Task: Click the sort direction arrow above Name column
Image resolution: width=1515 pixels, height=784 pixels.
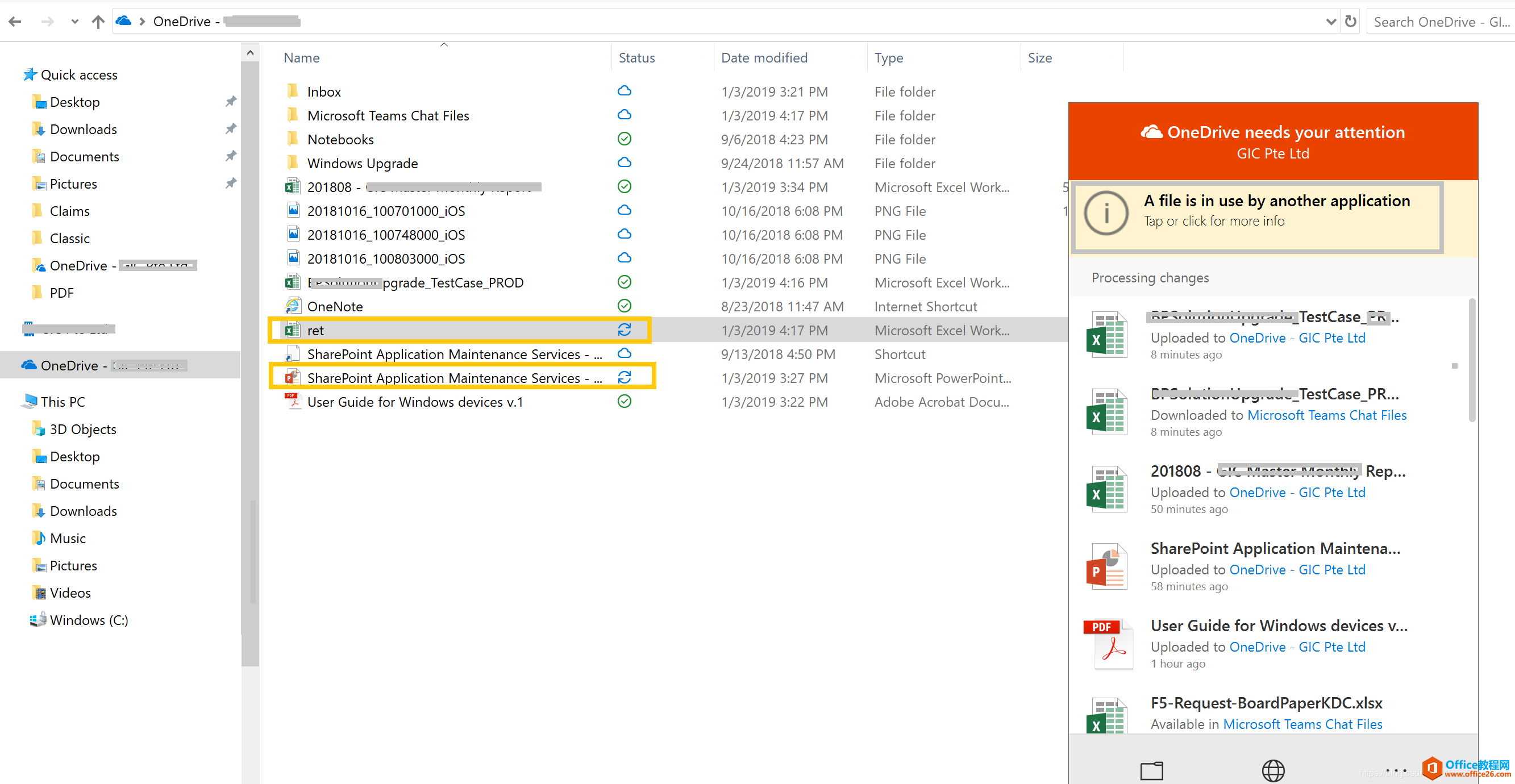Action: tap(444, 44)
